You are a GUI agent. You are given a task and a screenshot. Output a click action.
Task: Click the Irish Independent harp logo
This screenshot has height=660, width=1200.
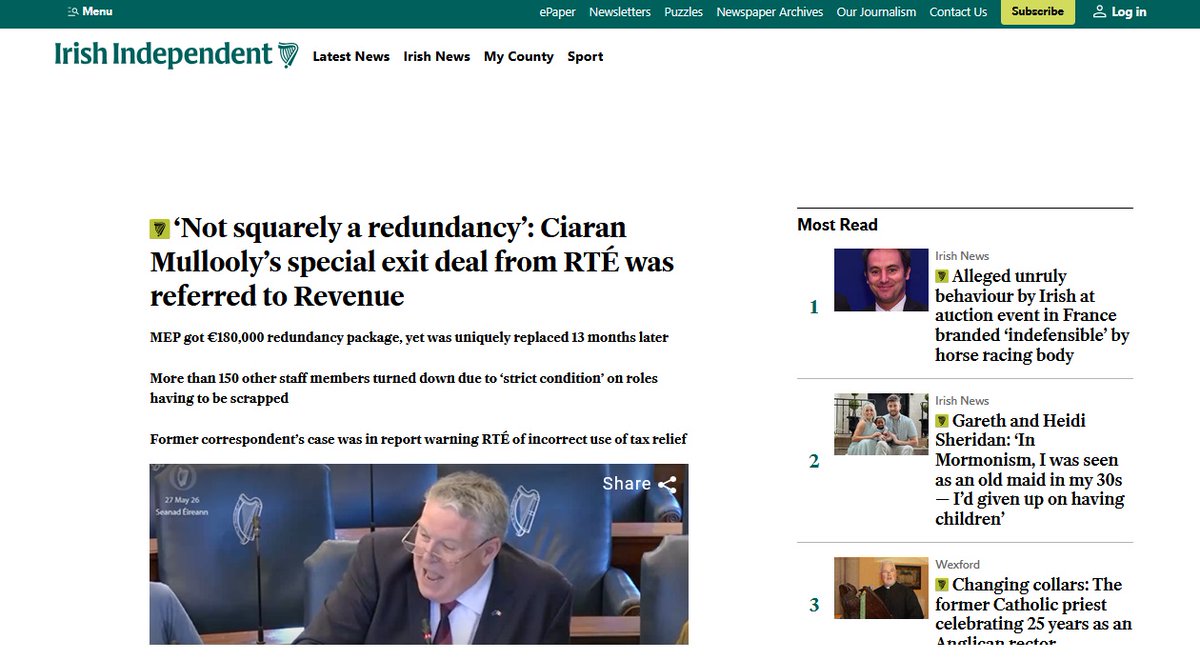tap(288, 54)
